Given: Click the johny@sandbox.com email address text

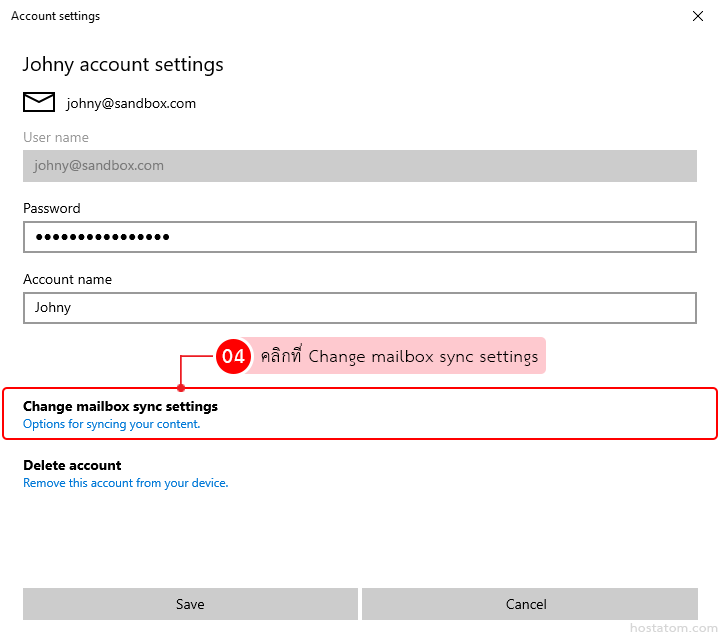Looking at the screenshot, I should pyautogui.click(x=131, y=103).
